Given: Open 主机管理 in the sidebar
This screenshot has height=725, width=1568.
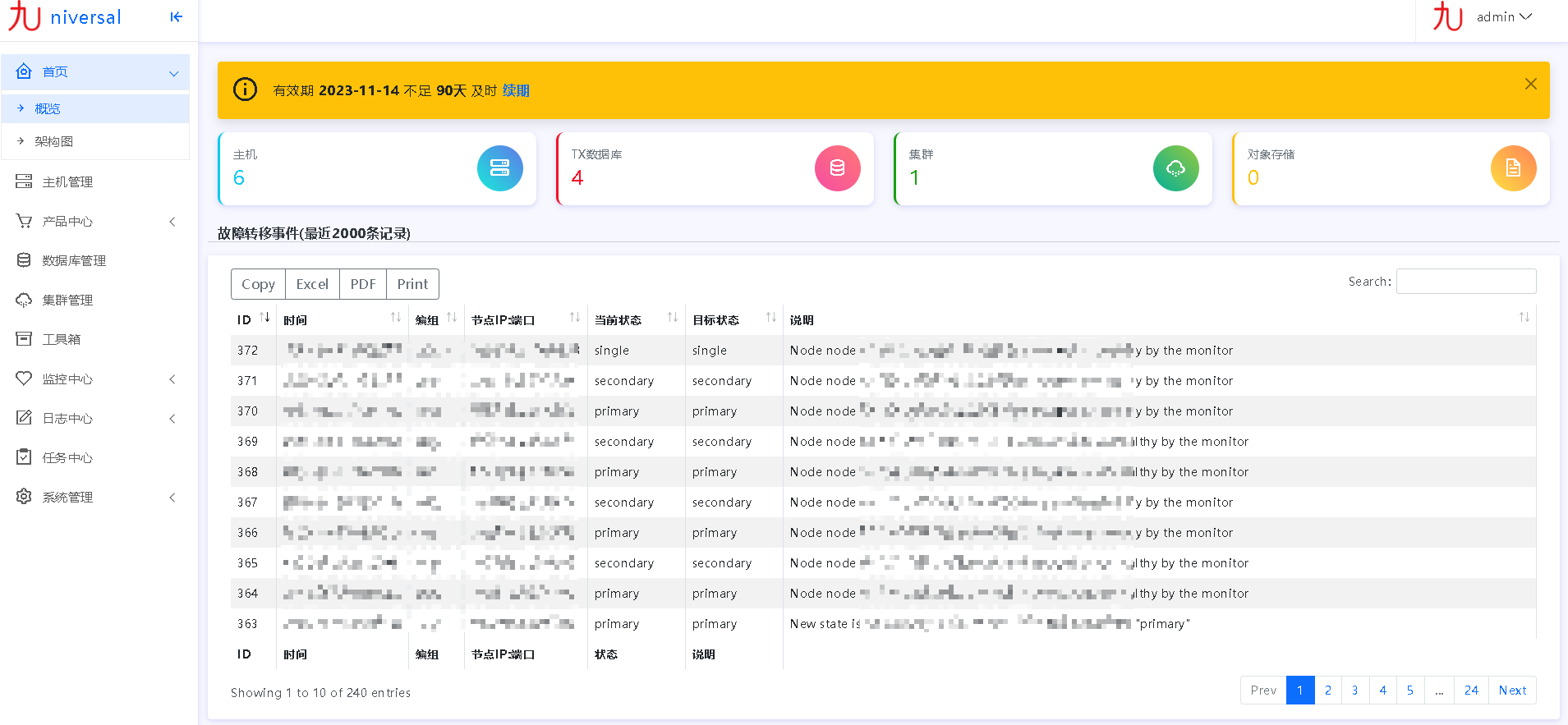Looking at the screenshot, I should coord(67,181).
